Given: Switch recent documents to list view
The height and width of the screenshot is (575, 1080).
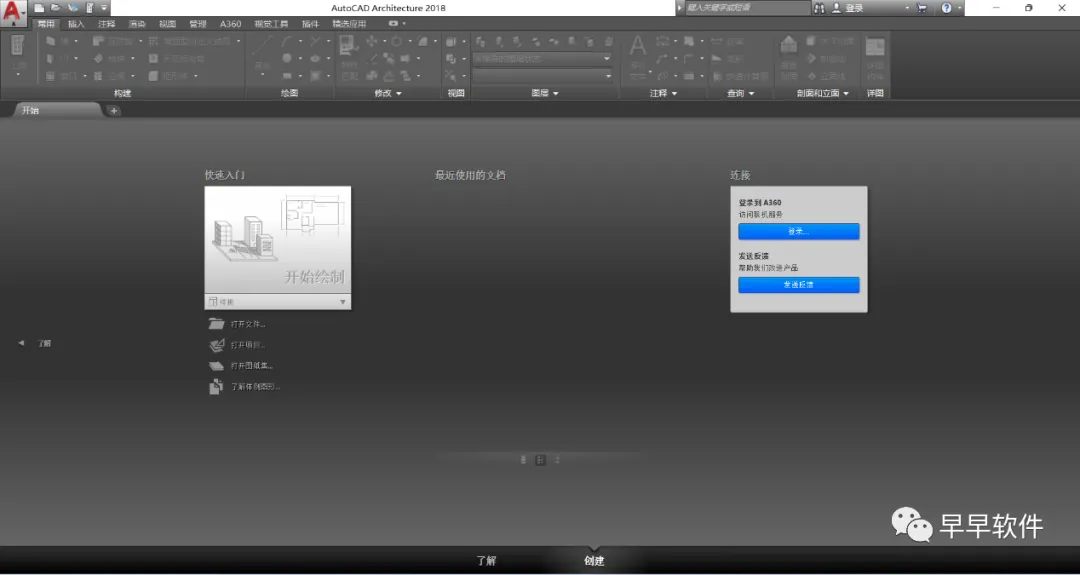Looking at the screenshot, I should pos(557,460).
